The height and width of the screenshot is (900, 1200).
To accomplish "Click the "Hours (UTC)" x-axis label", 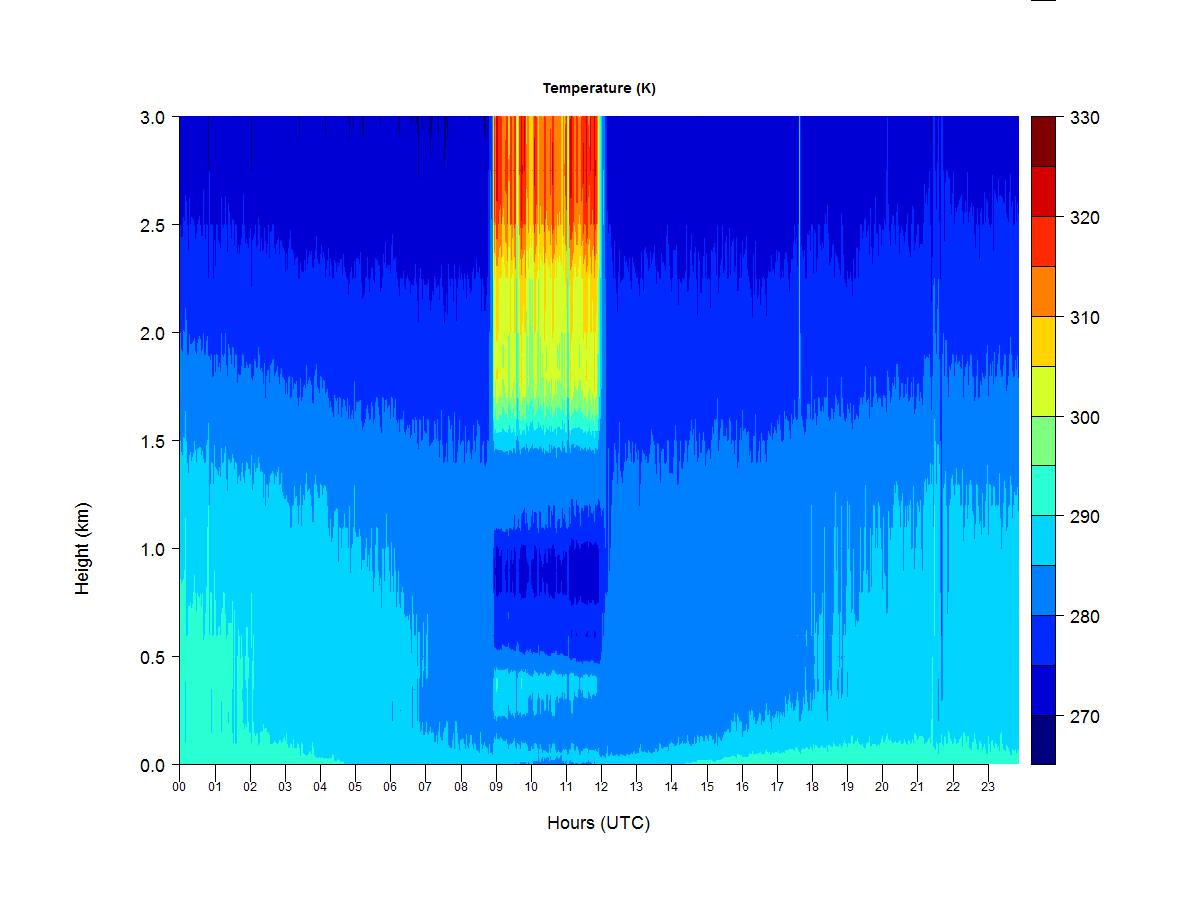I will [x=598, y=823].
